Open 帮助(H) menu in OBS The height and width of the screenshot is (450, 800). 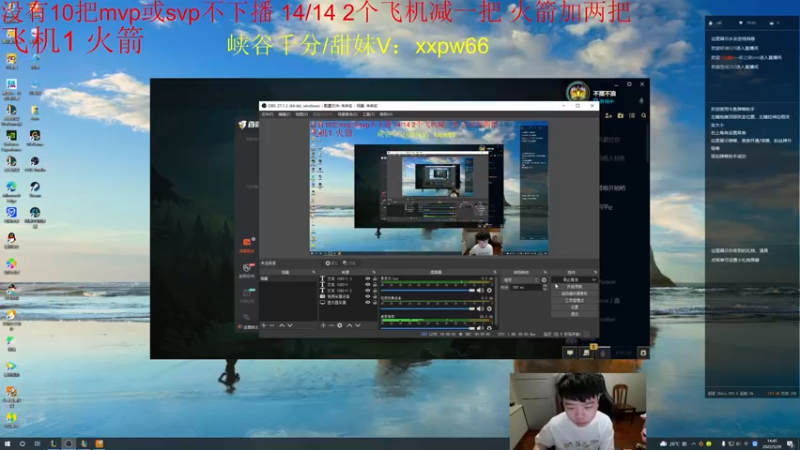[386, 114]
